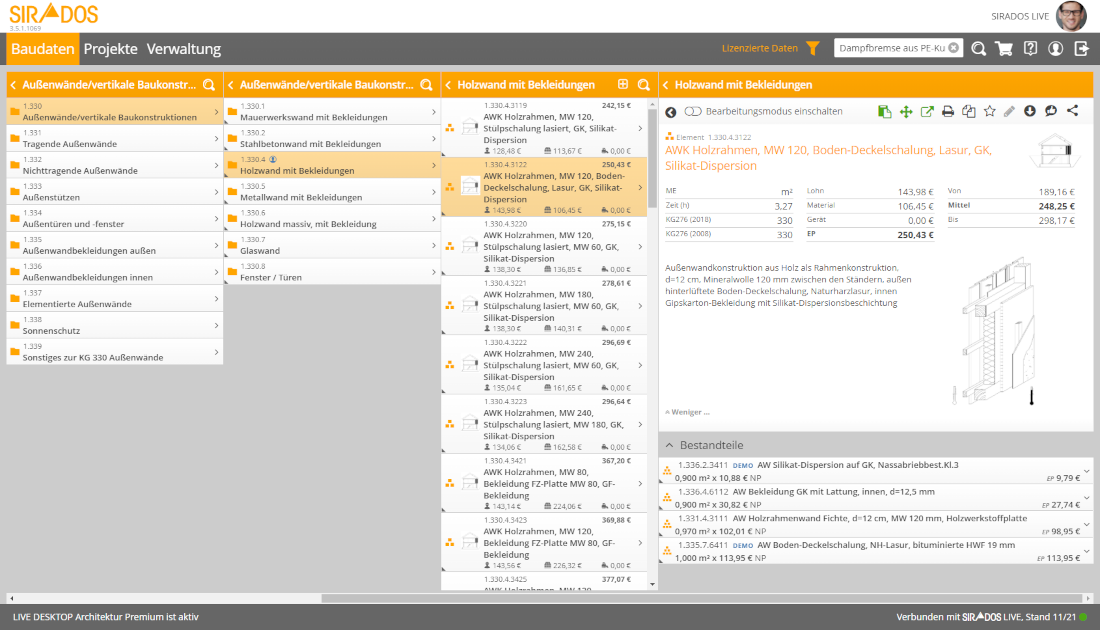Toggle Bearbeitungsmodus einschalten switch

[x=693, y=112]
